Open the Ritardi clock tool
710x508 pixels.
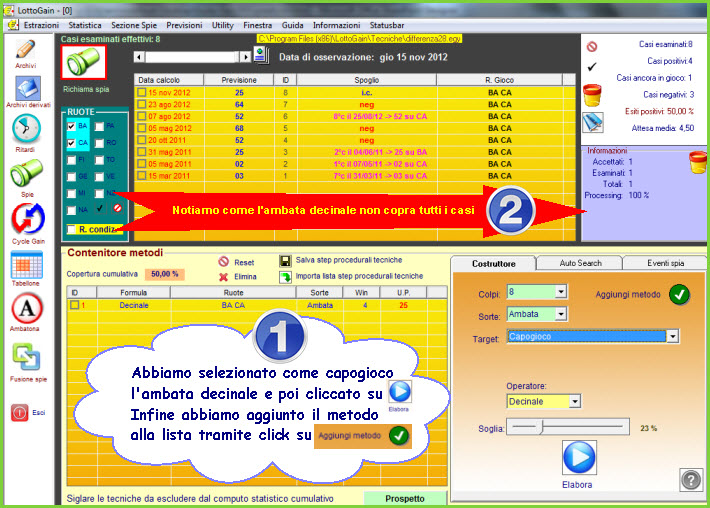(26, 129)
